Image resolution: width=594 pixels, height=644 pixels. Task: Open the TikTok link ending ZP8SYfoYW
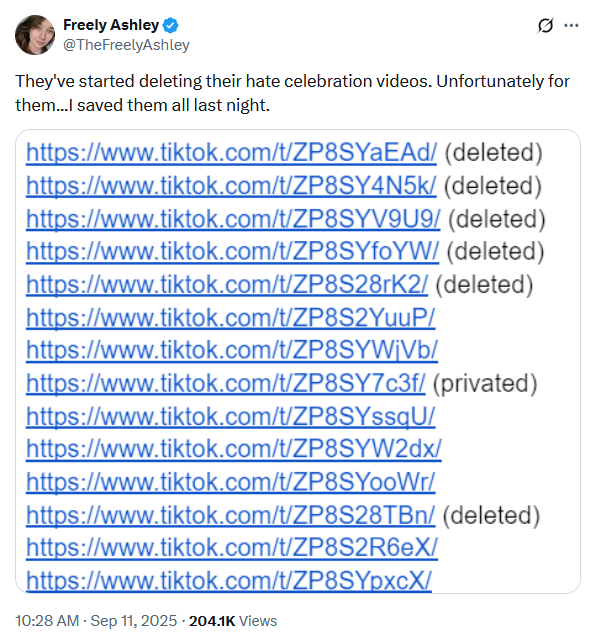(233, 251)
